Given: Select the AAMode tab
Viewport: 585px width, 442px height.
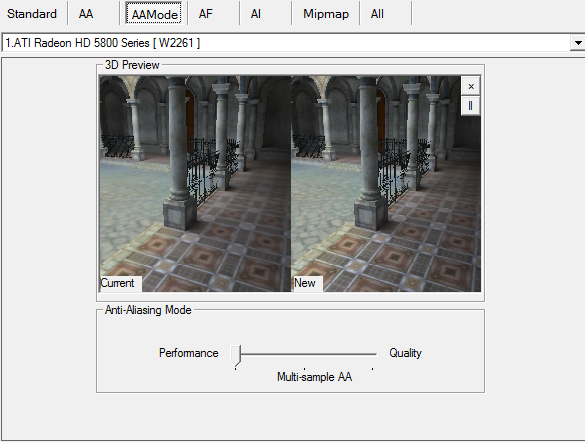Looking at the screenshot, I should click(x=154, y=14).
